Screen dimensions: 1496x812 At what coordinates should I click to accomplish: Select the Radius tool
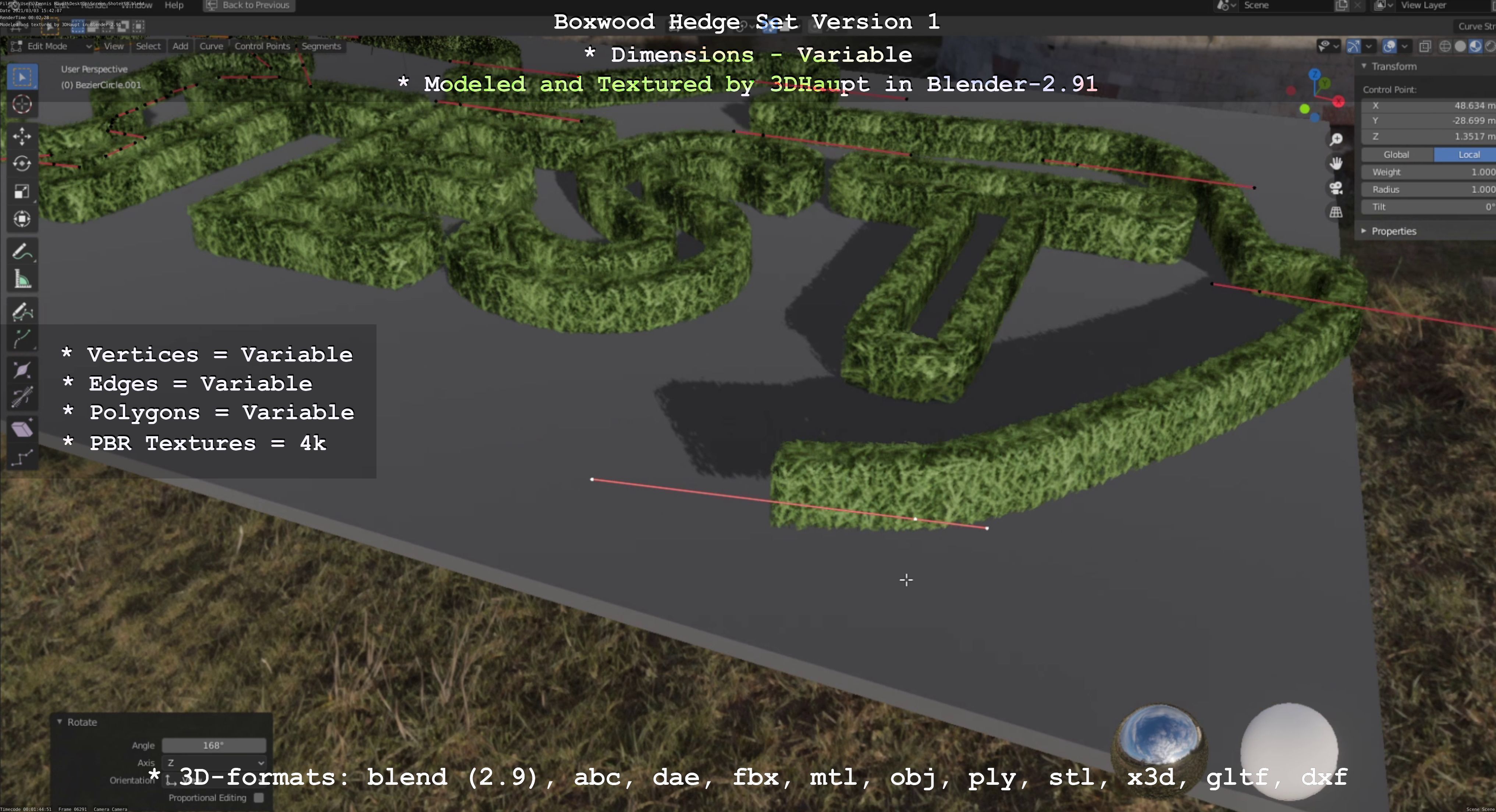pos(22,370)
